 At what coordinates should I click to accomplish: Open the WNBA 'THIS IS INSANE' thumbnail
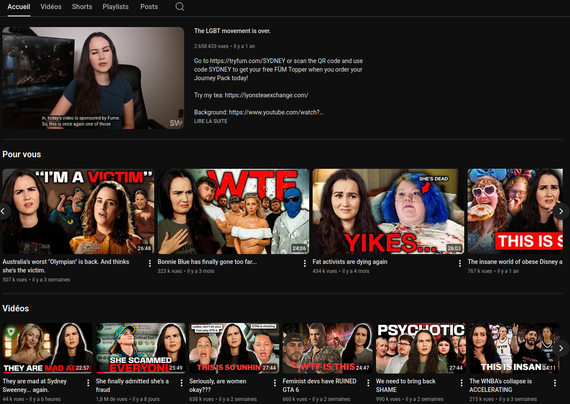click(x=514, y=348)
